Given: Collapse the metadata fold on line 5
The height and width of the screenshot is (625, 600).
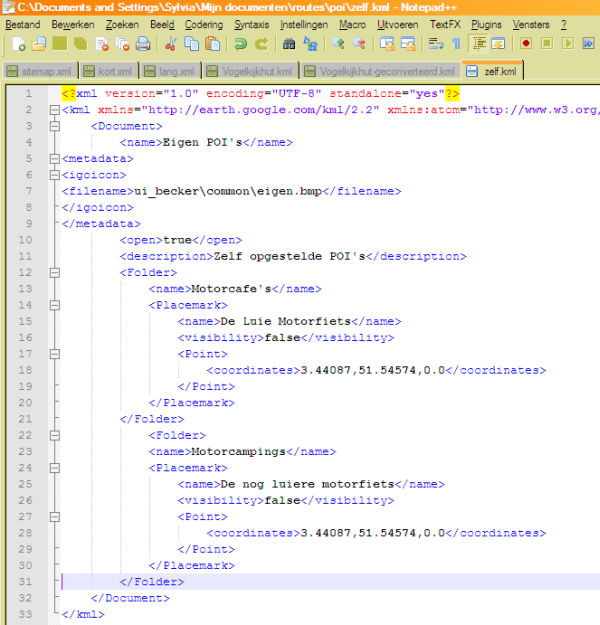Looking at the screenshot, I should coord(55,159).
